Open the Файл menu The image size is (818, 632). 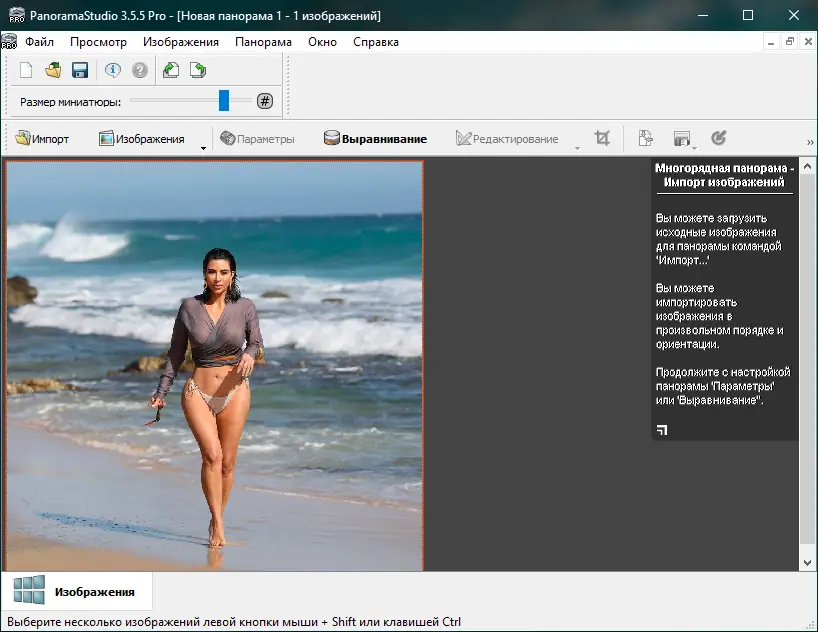tap(40, 42)
